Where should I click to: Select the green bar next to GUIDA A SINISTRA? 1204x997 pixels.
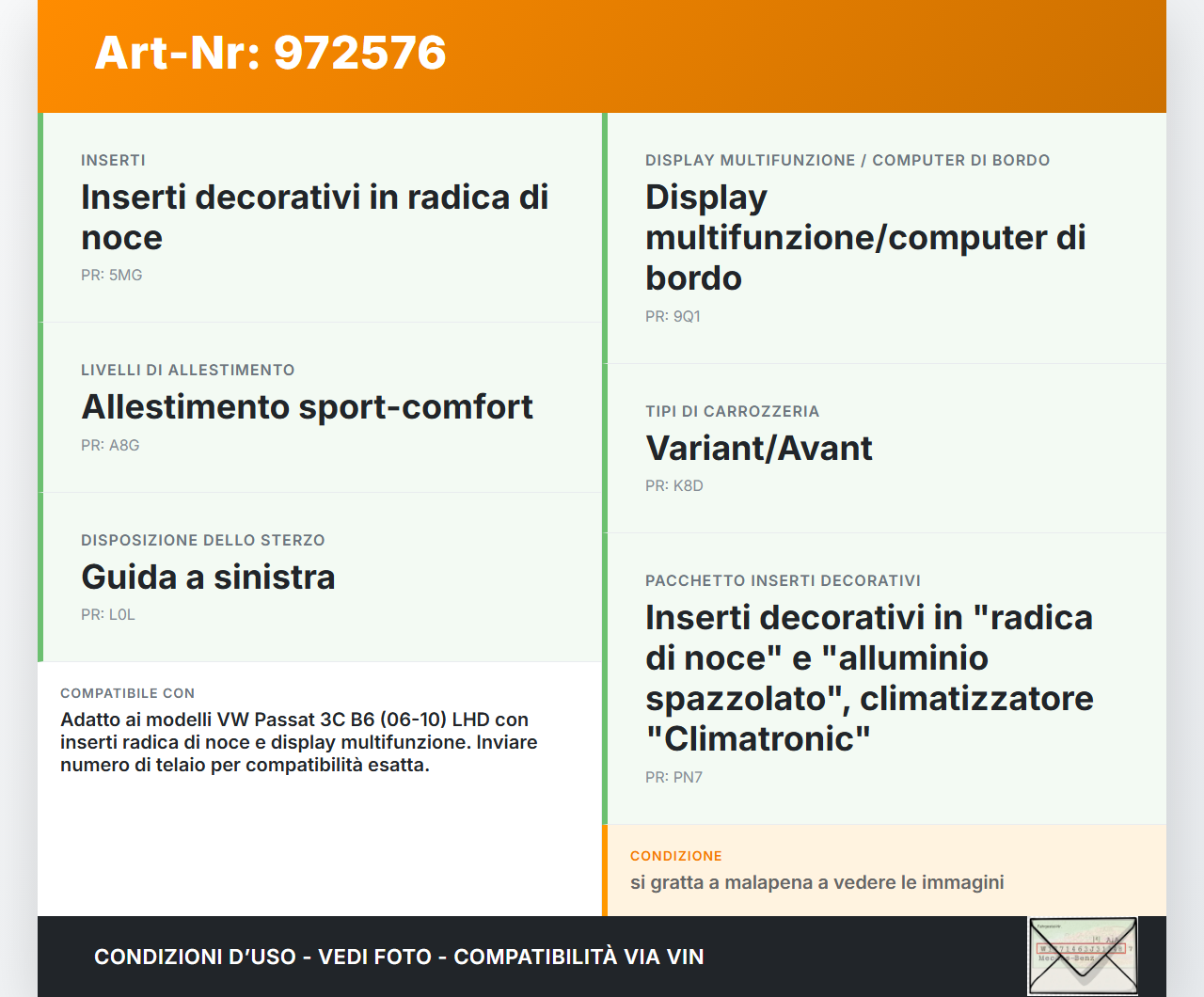pos(40,576)
